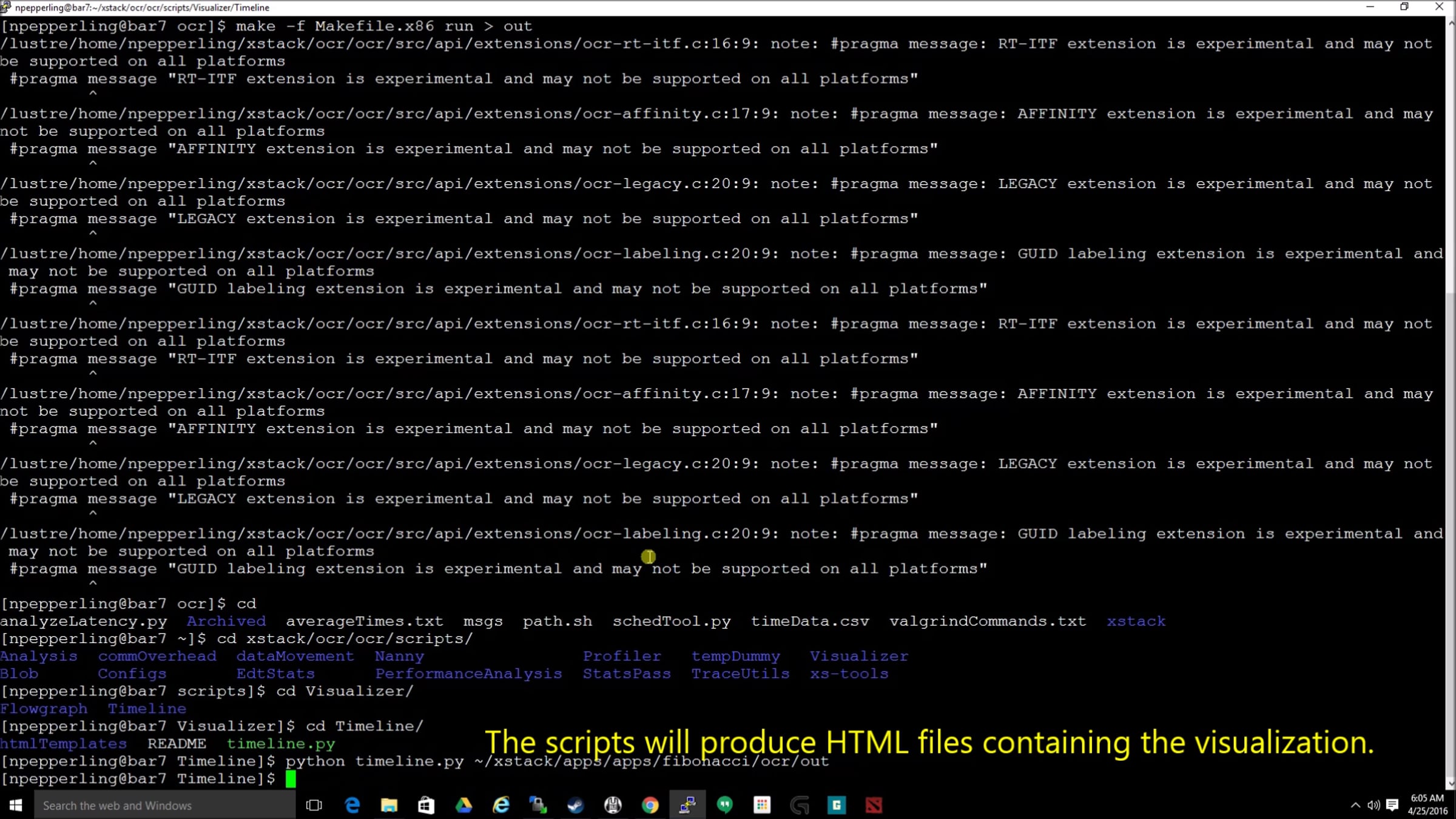This screenshot has width=1456, height=819.
Task: Open the Windows Store taskbar icon
Action: 426,805
